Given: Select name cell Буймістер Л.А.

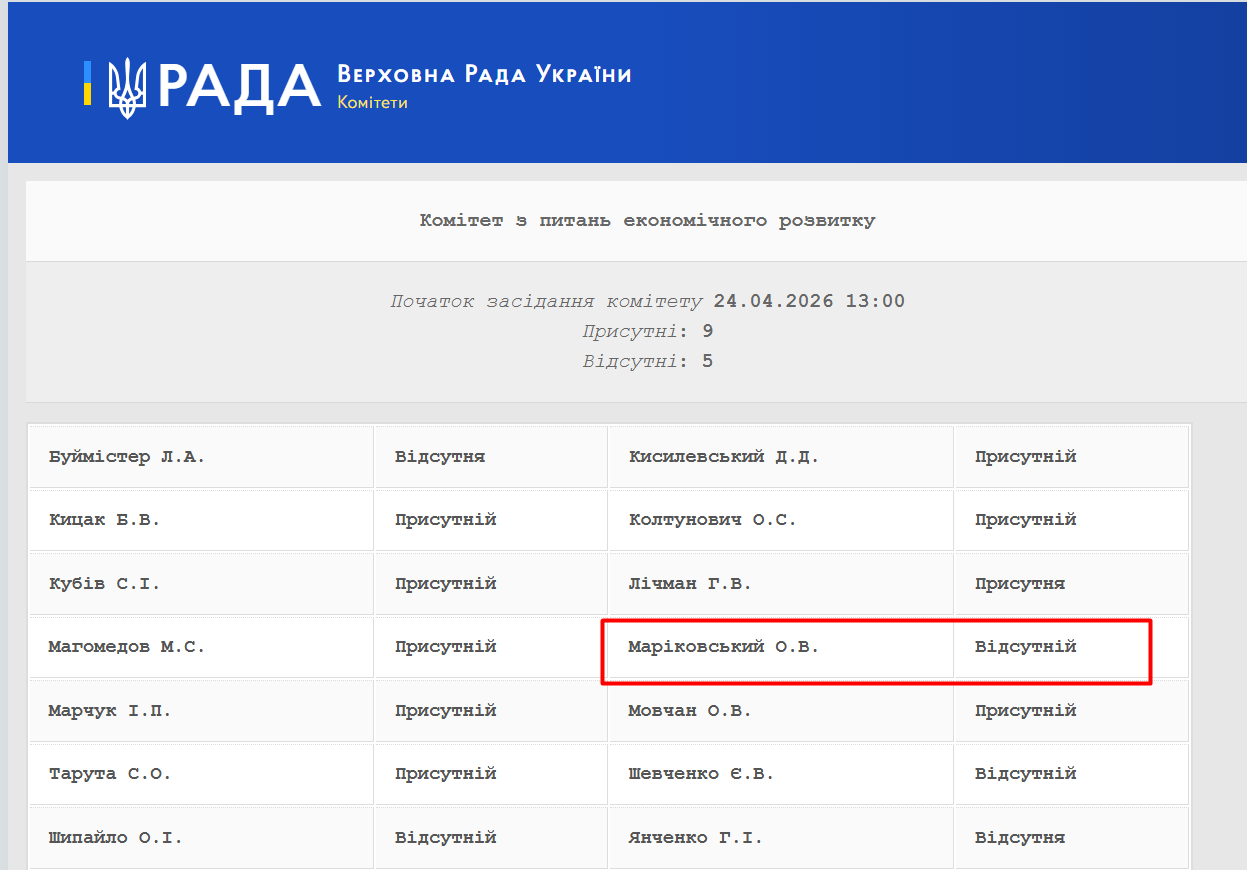Looking at the screenshot, I should pyautogui.click(x=201, y=457).
